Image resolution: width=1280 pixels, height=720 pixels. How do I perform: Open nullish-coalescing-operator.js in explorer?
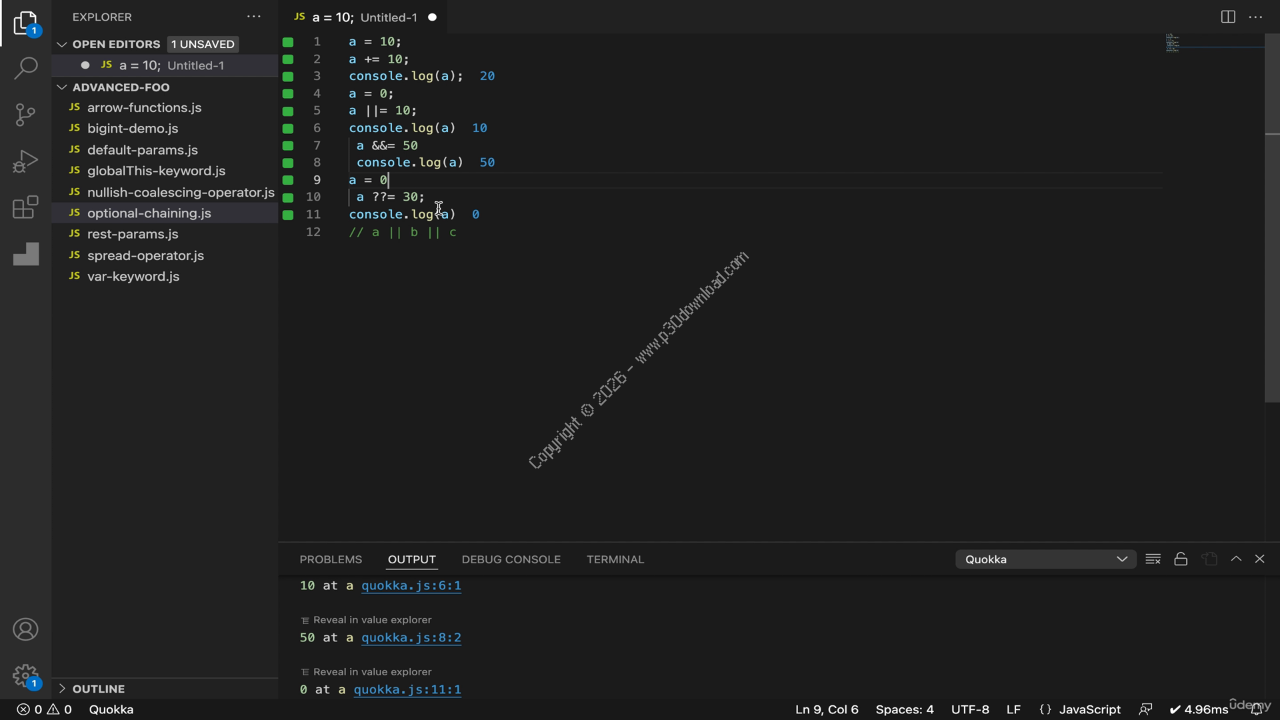click(180, 192)
